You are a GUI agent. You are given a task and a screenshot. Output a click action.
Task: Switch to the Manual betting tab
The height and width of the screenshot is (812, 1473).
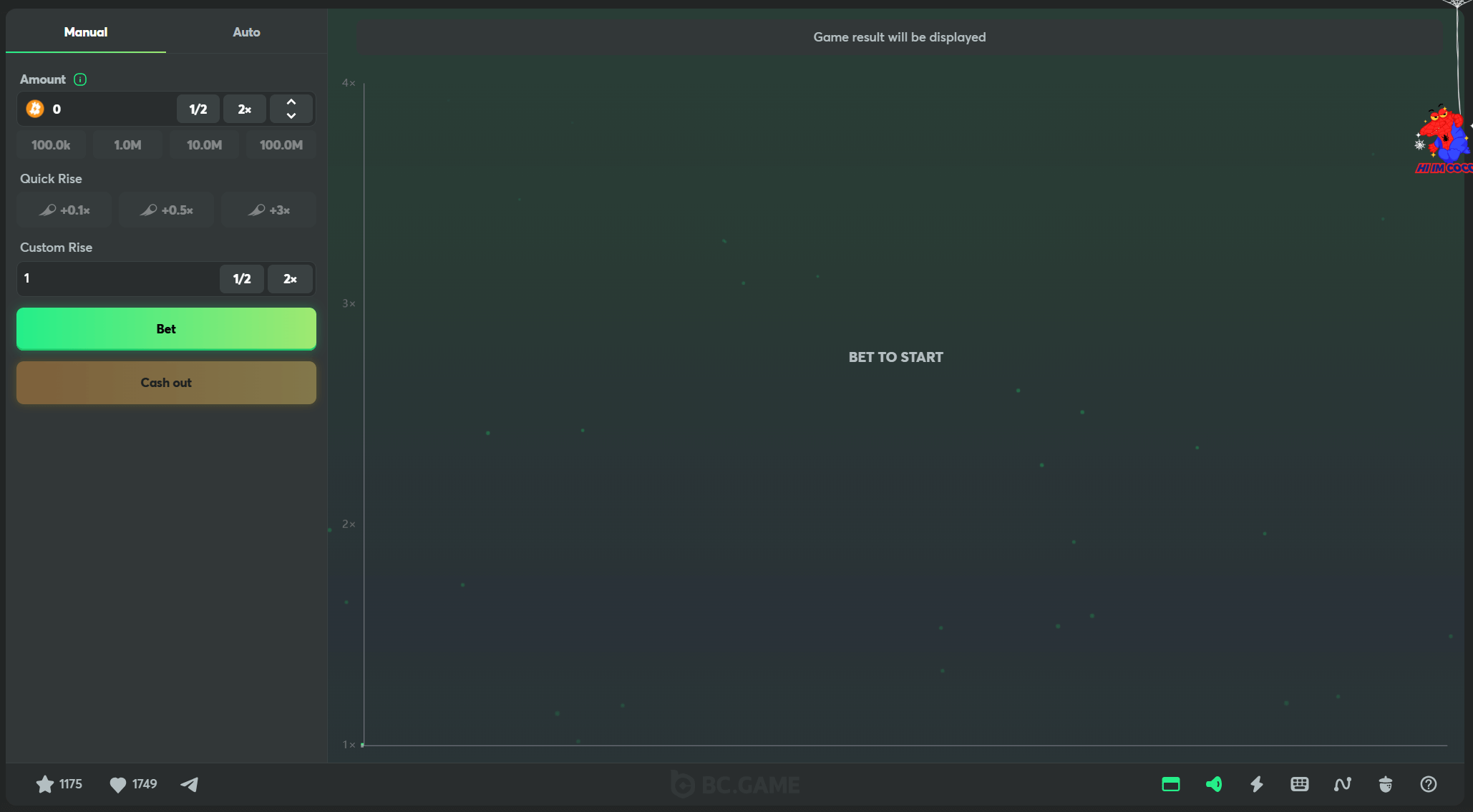click(x=86, y=31)
